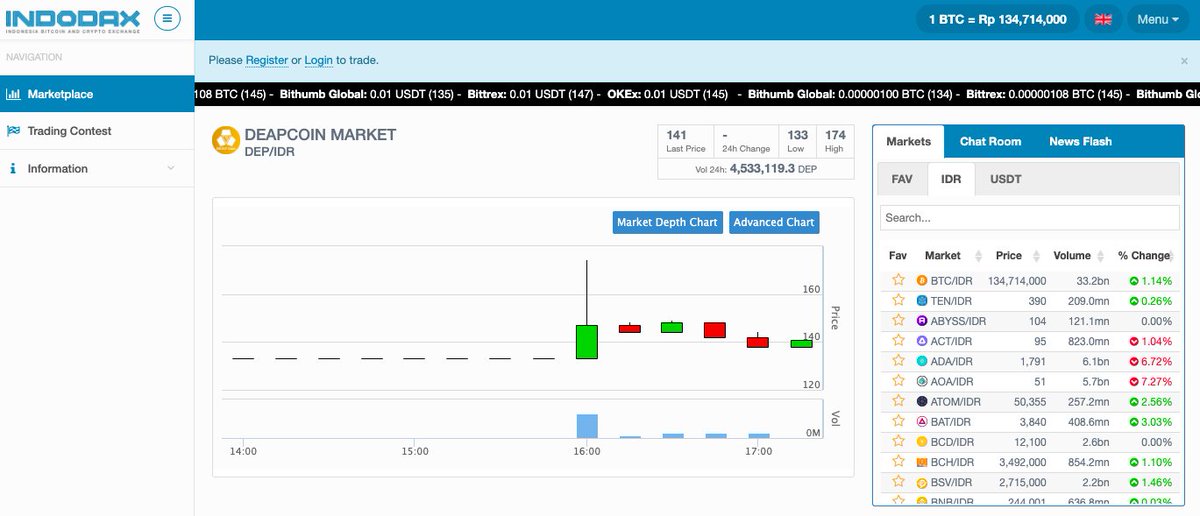Switch to the Markets tab

(908, 141)
